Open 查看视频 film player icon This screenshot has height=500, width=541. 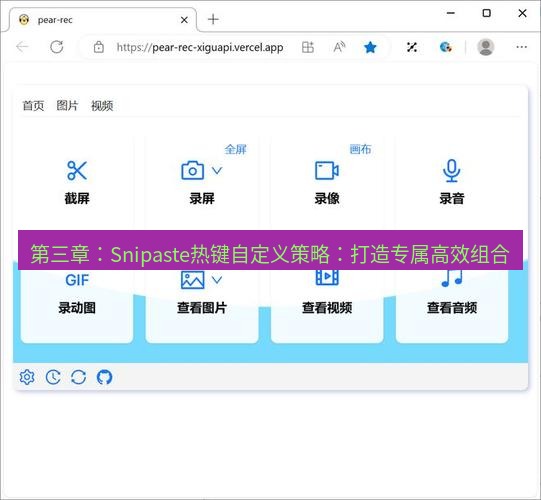click(327, 278)
